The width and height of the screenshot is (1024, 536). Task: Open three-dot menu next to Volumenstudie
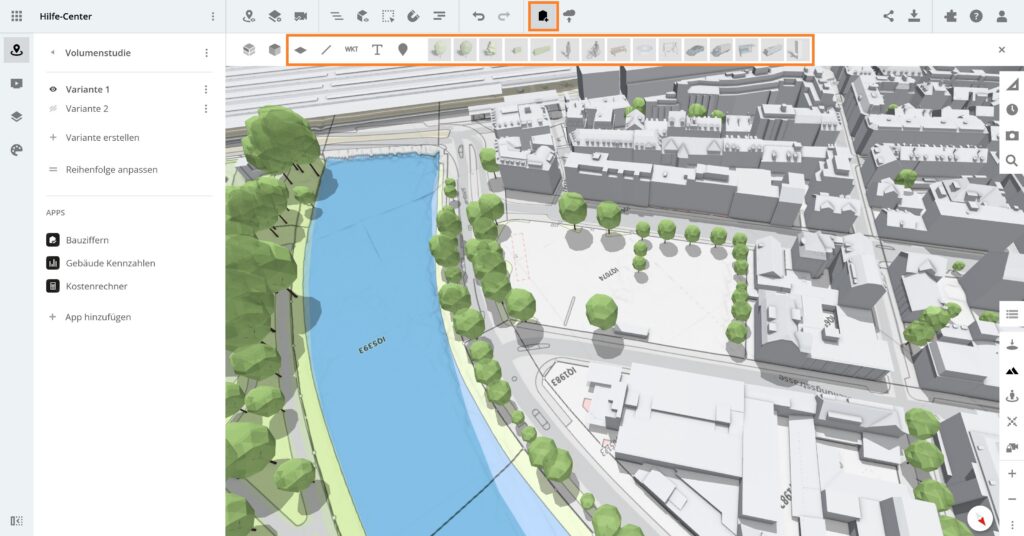[x=206, y=53]
